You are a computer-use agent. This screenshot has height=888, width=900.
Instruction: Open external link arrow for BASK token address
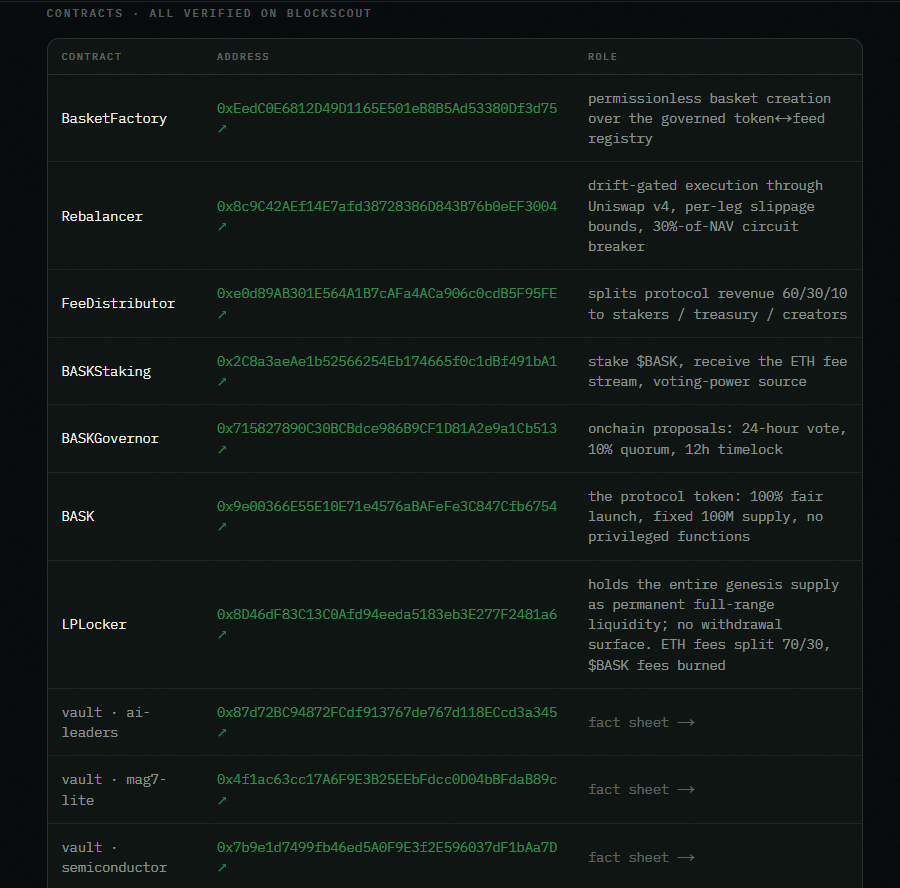click(x=222, y=526)
